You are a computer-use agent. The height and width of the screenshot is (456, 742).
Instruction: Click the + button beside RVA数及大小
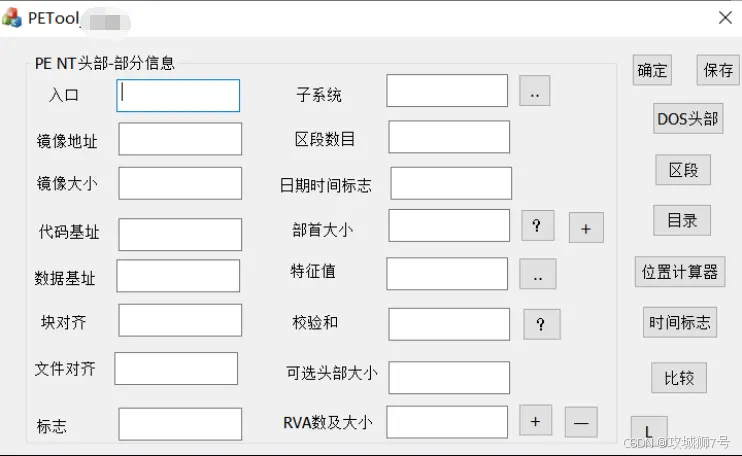[535, 420]
